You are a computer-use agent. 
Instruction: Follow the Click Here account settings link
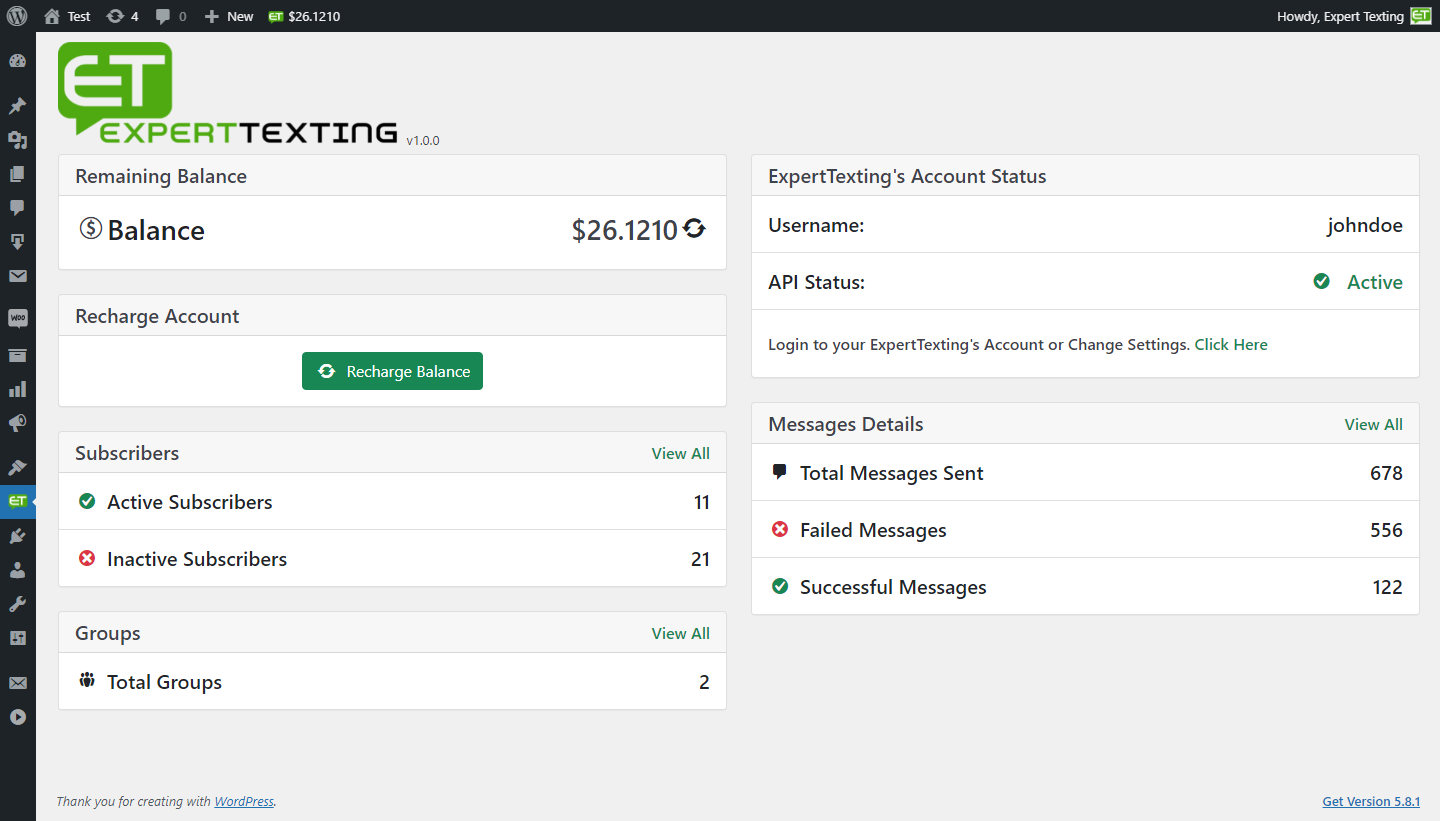point(1231,344)
